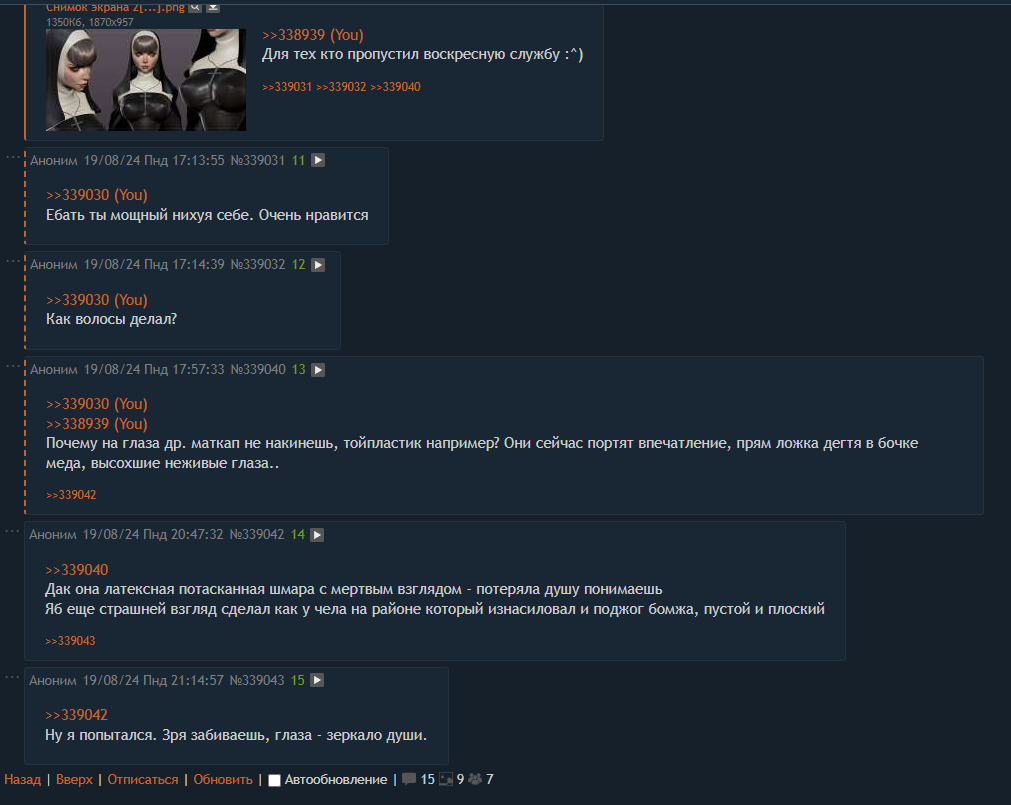Follow reply link >>339043 under post 339042
The width and height of the screenshot is (1011, 805).
point(70,641)
